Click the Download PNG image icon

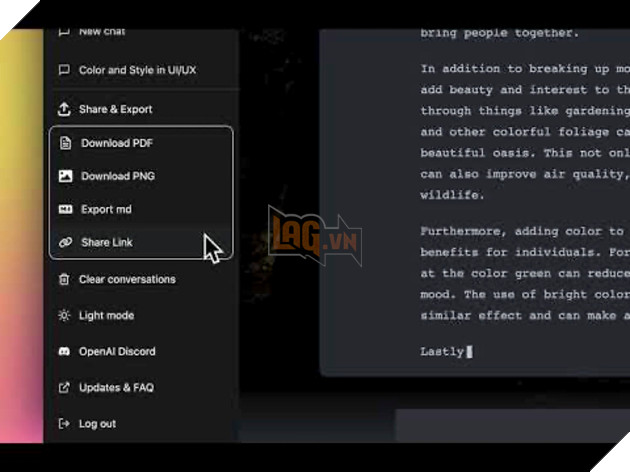tap(66, 176)
